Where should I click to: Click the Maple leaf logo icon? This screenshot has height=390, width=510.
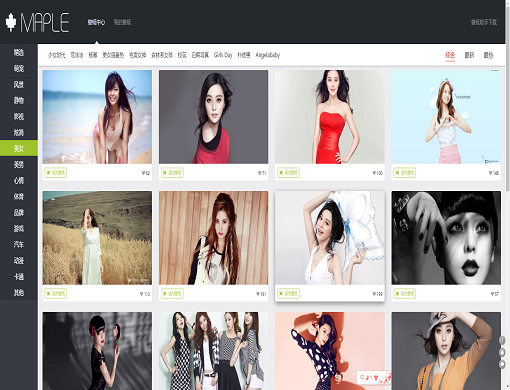11,23
